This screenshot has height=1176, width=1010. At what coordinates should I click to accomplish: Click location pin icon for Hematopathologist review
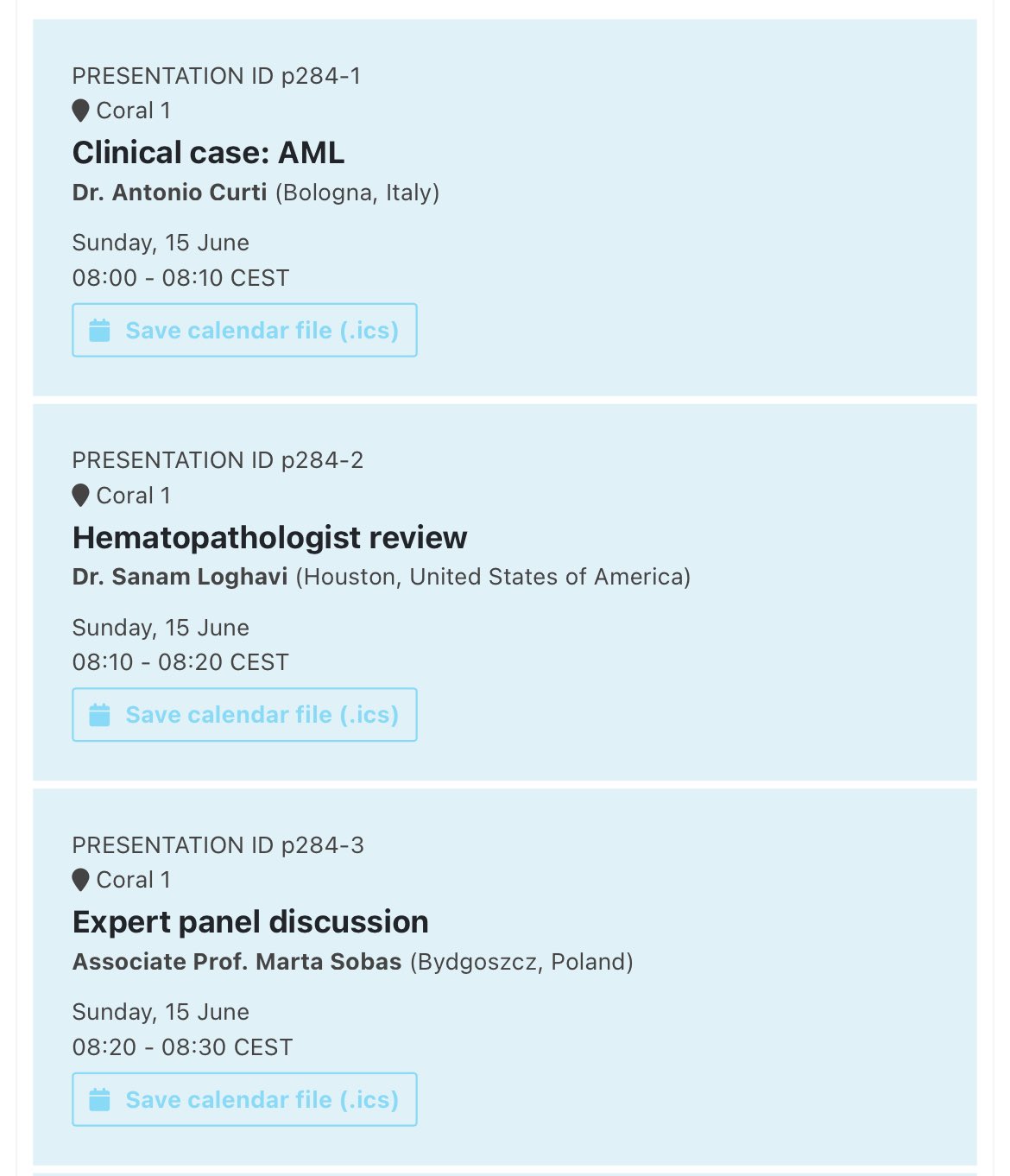pyautogui.click(x=81, y=496)
